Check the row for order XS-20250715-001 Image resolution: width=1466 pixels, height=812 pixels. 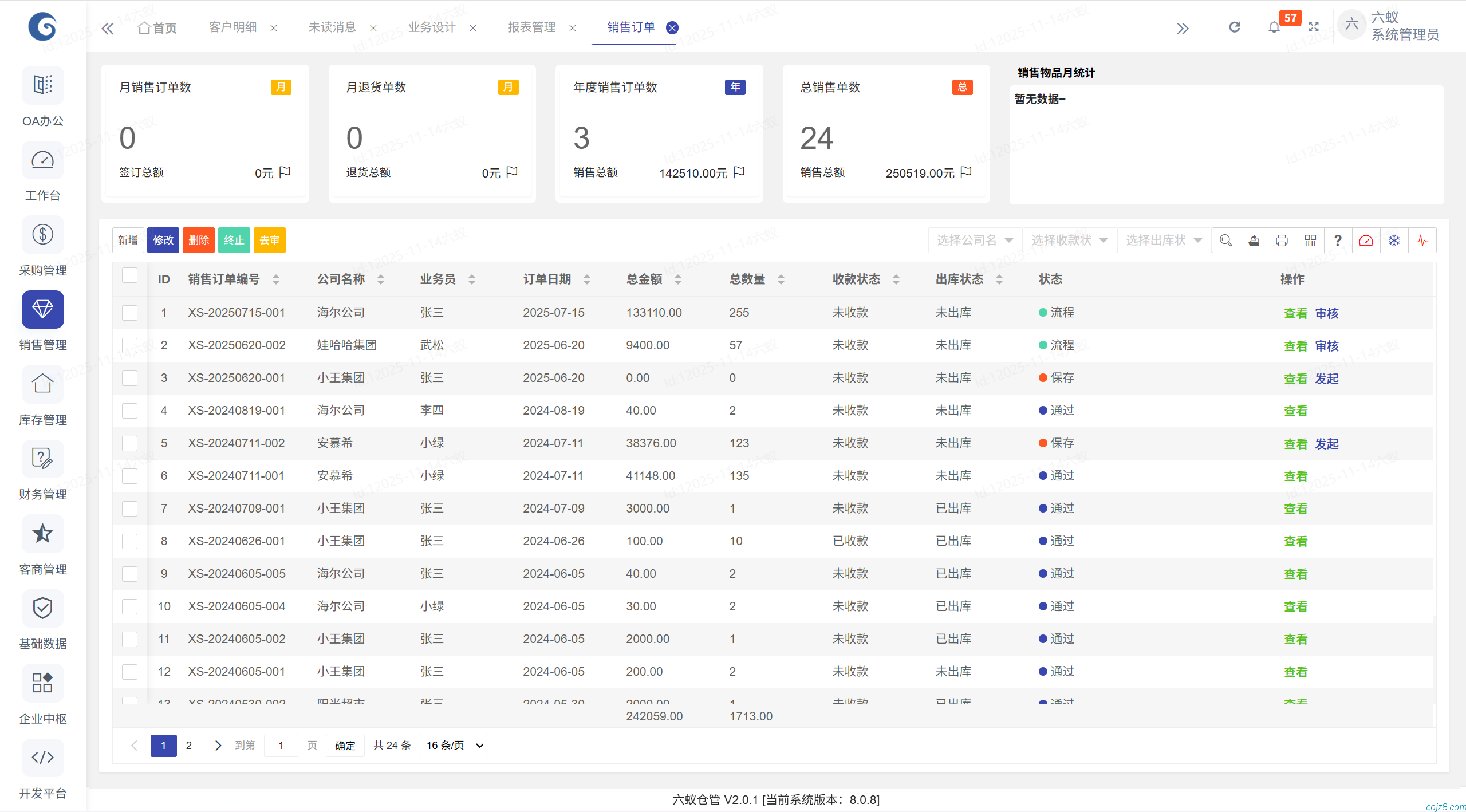(130, 313)
